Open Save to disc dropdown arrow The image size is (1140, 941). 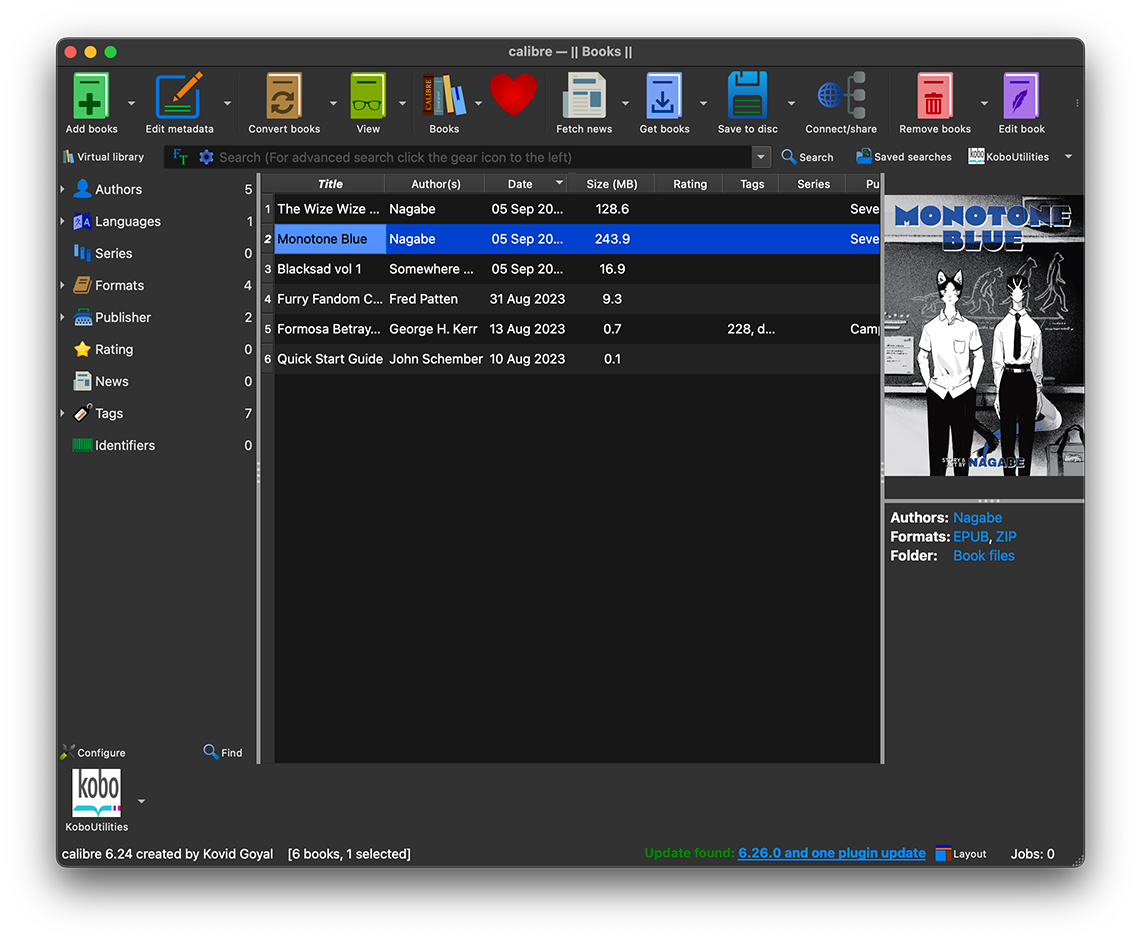[x=791, y=103]
